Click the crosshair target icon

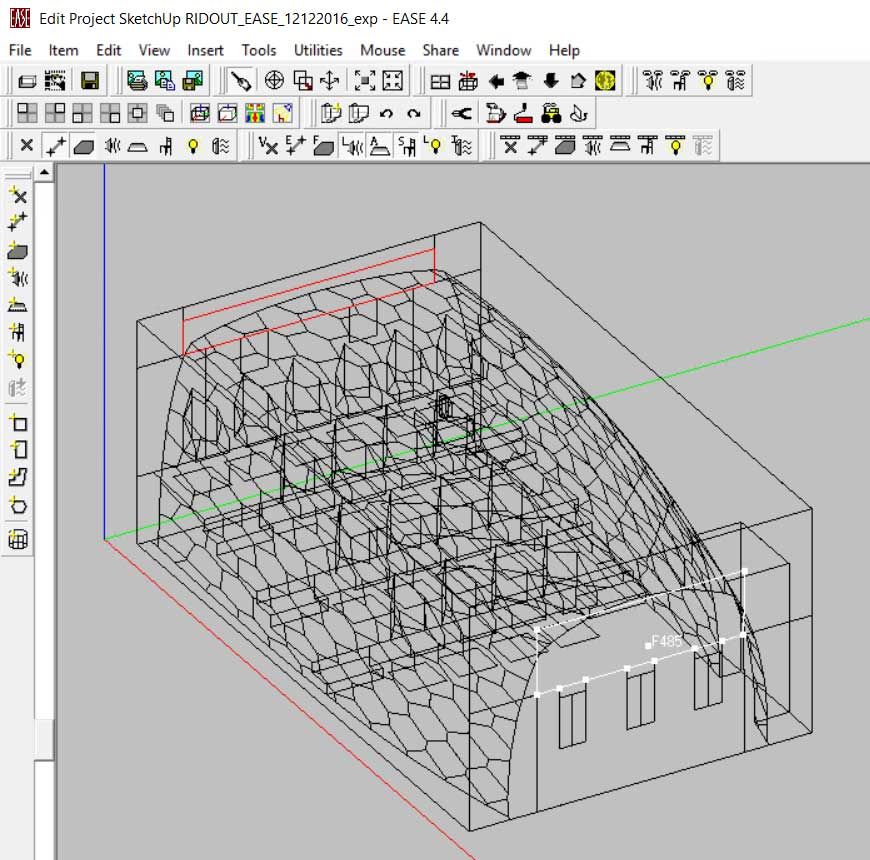tap(274, 81)
